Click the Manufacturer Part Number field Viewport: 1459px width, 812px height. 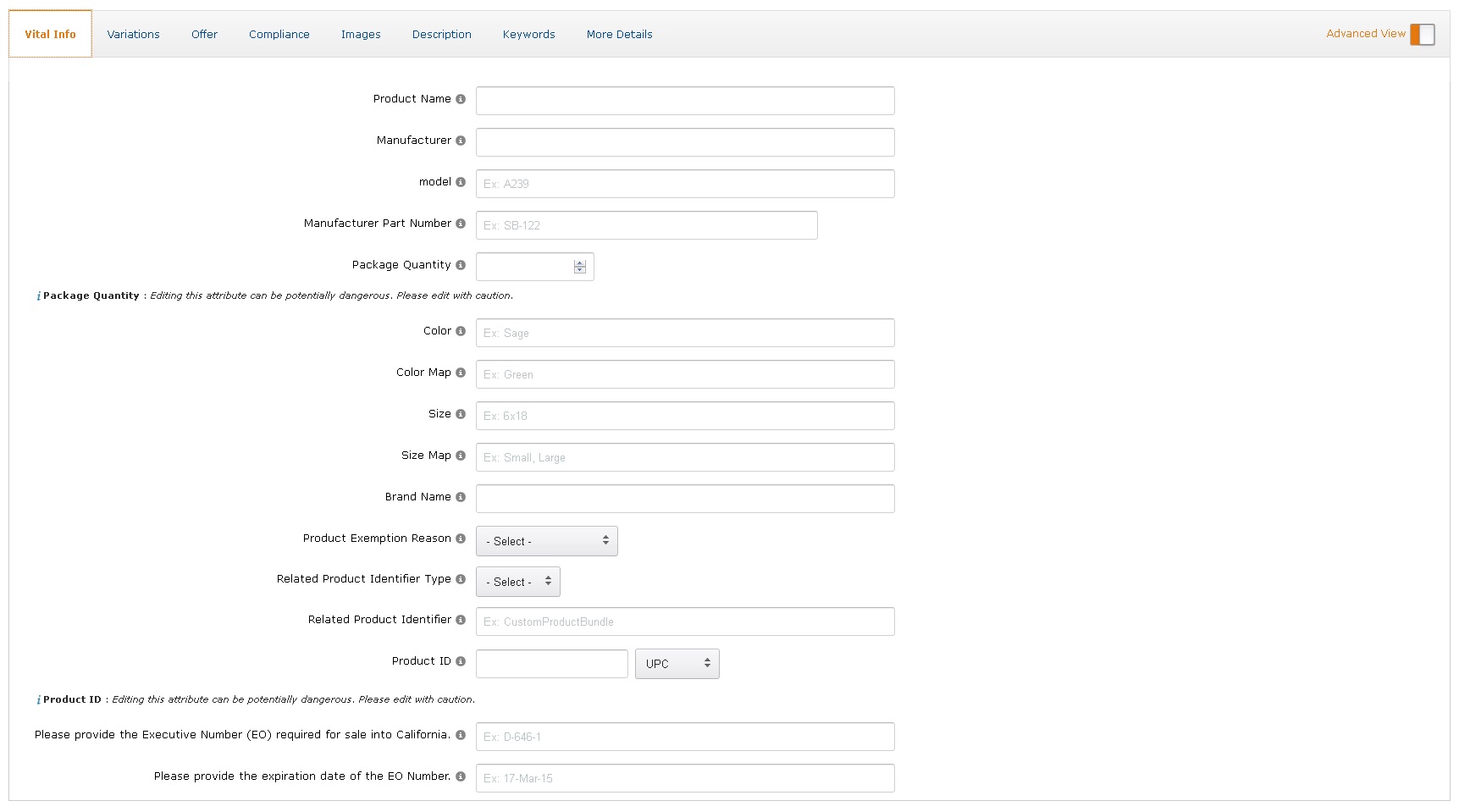point(647,225)
